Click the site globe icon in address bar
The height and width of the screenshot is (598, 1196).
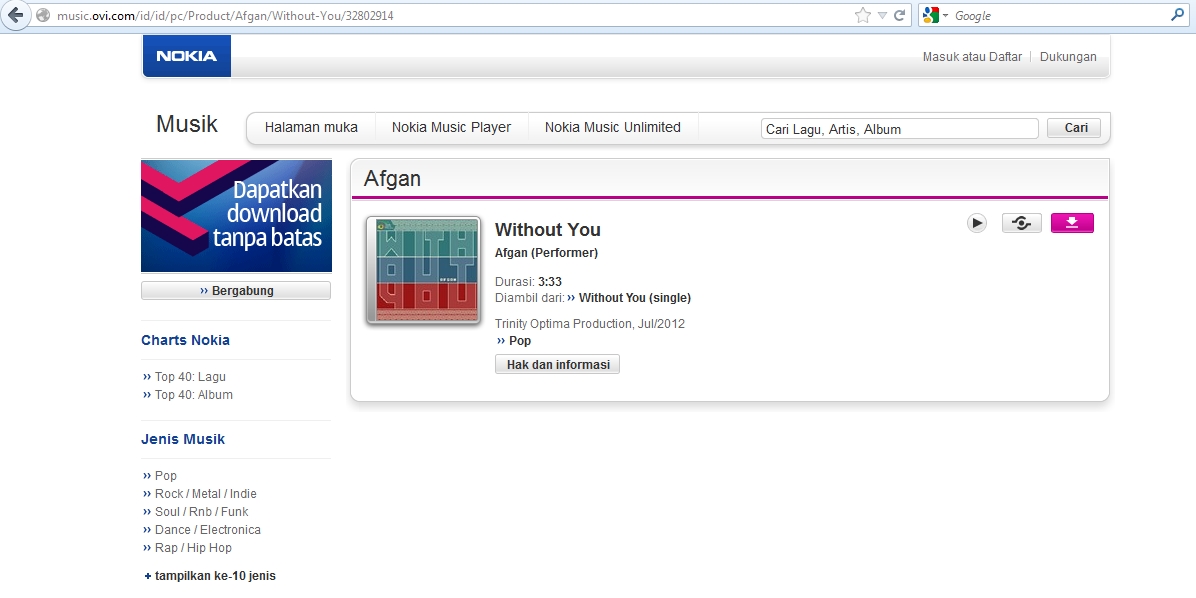pyautogui.click(x=43, y=15)
